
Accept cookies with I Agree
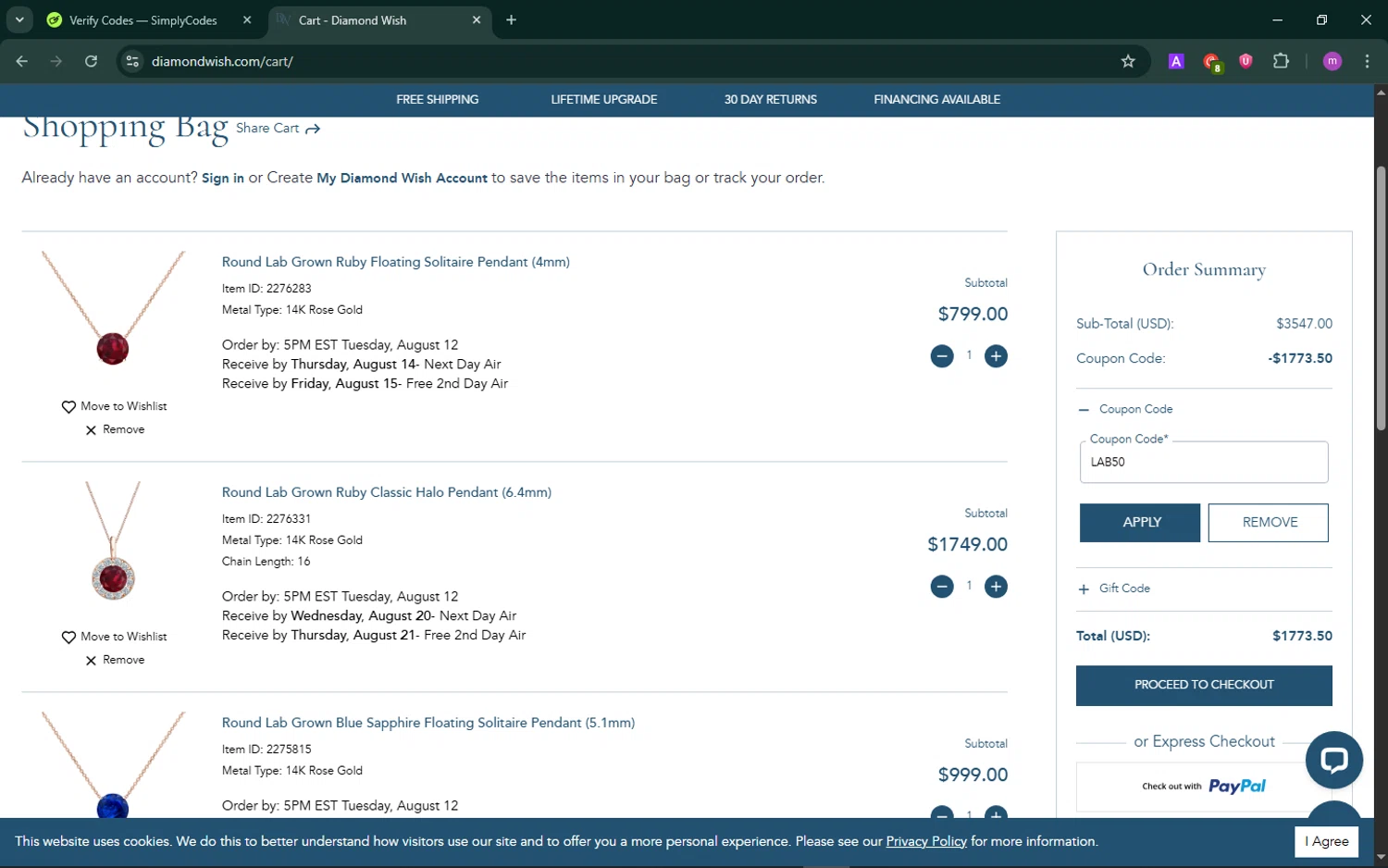coord(1327,841)
